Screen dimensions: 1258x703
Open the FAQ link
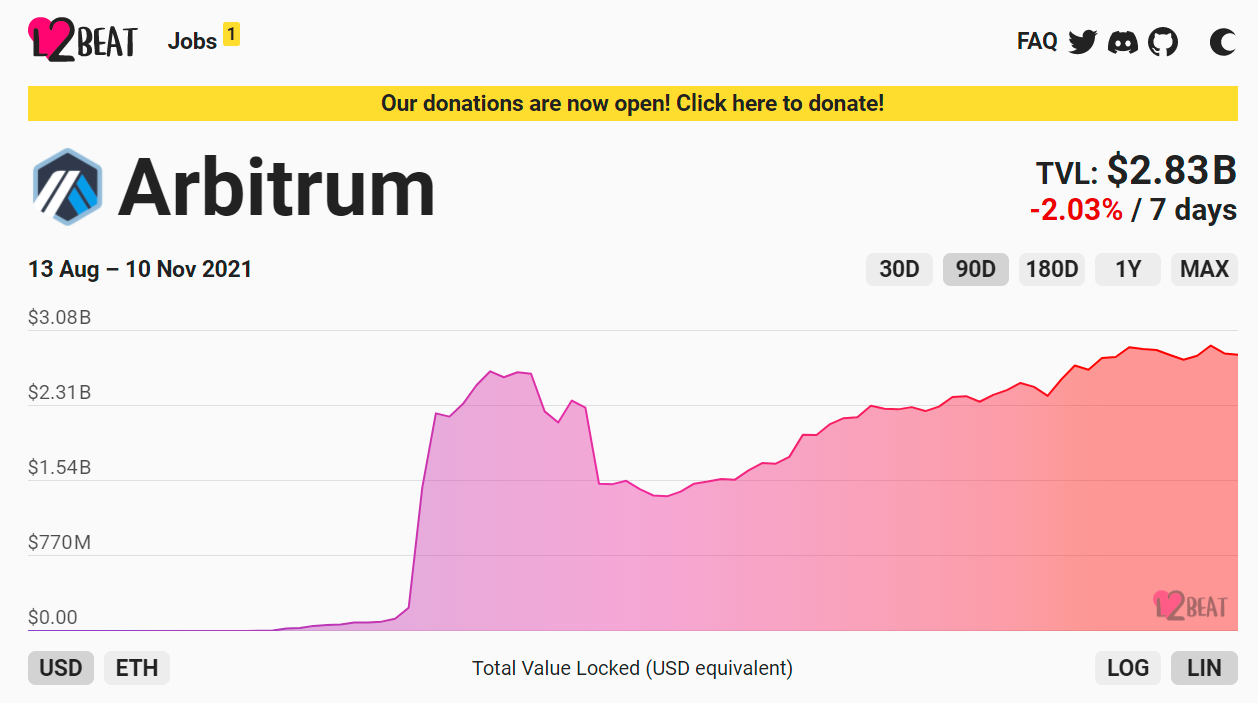(1037, 41)
